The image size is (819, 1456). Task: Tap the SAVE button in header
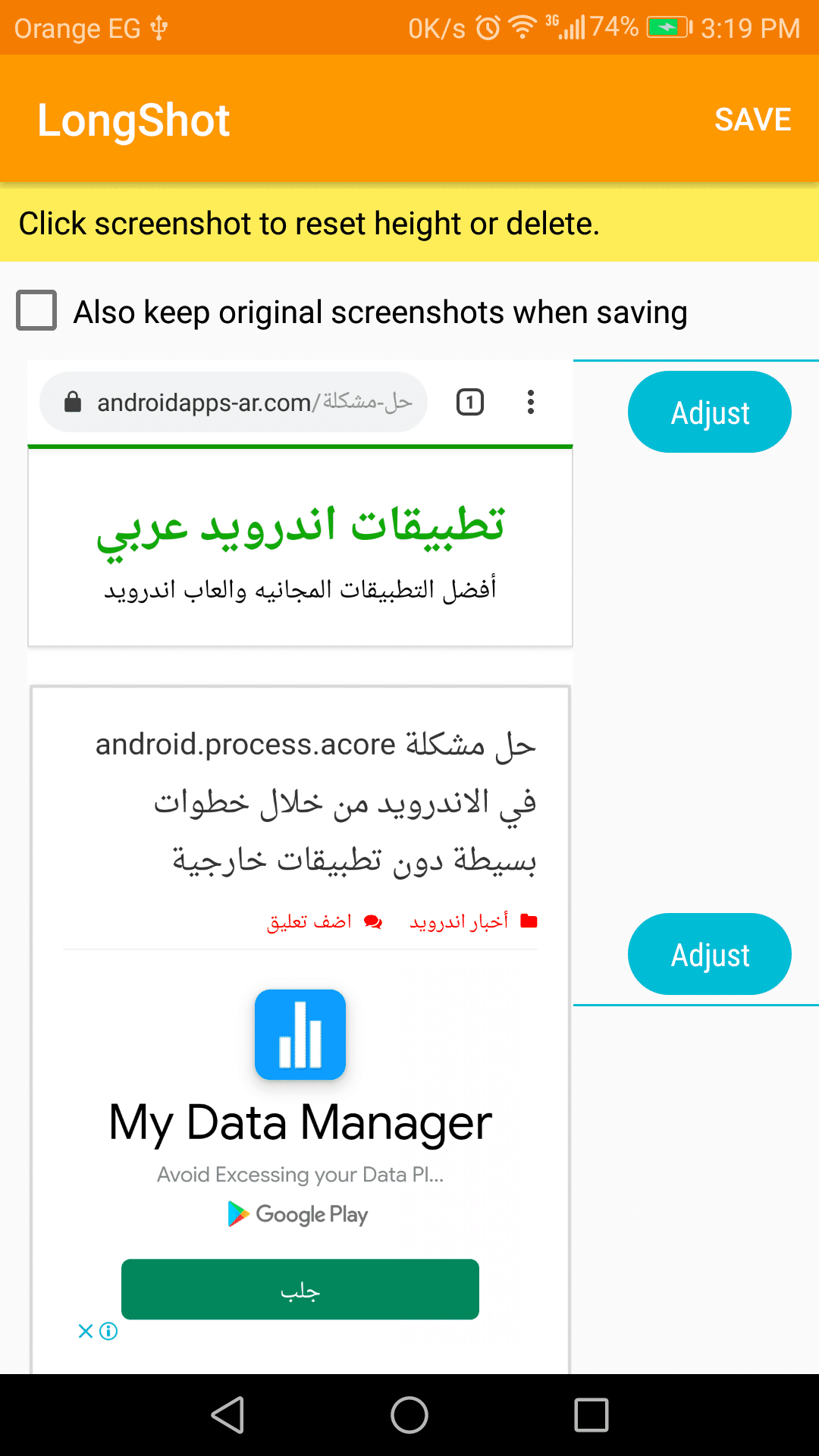[752, 120]
